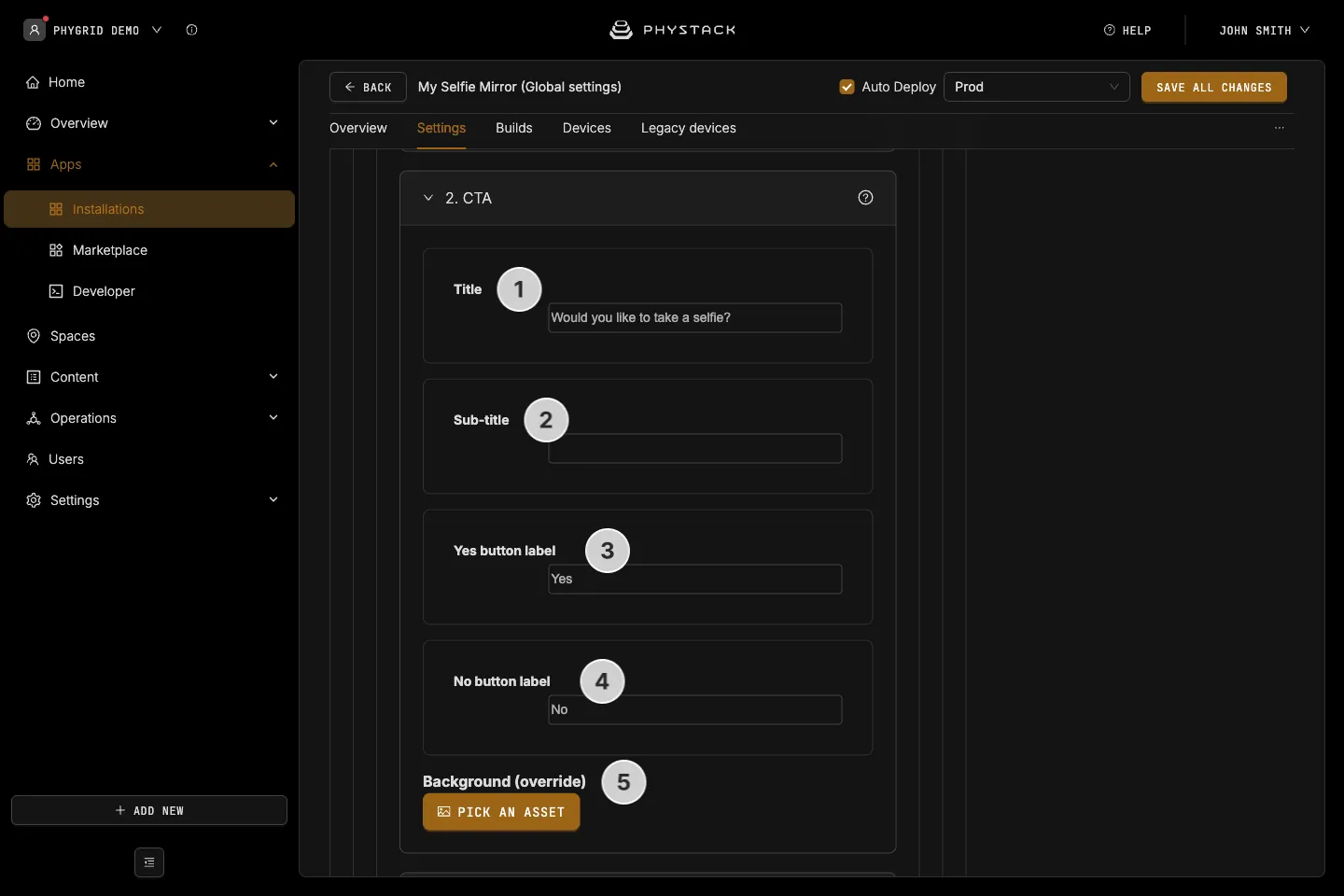Viewport: 1344px width, 896px height.
Task: Collapse the Apps sidebar section
Action: pos(273,164)
